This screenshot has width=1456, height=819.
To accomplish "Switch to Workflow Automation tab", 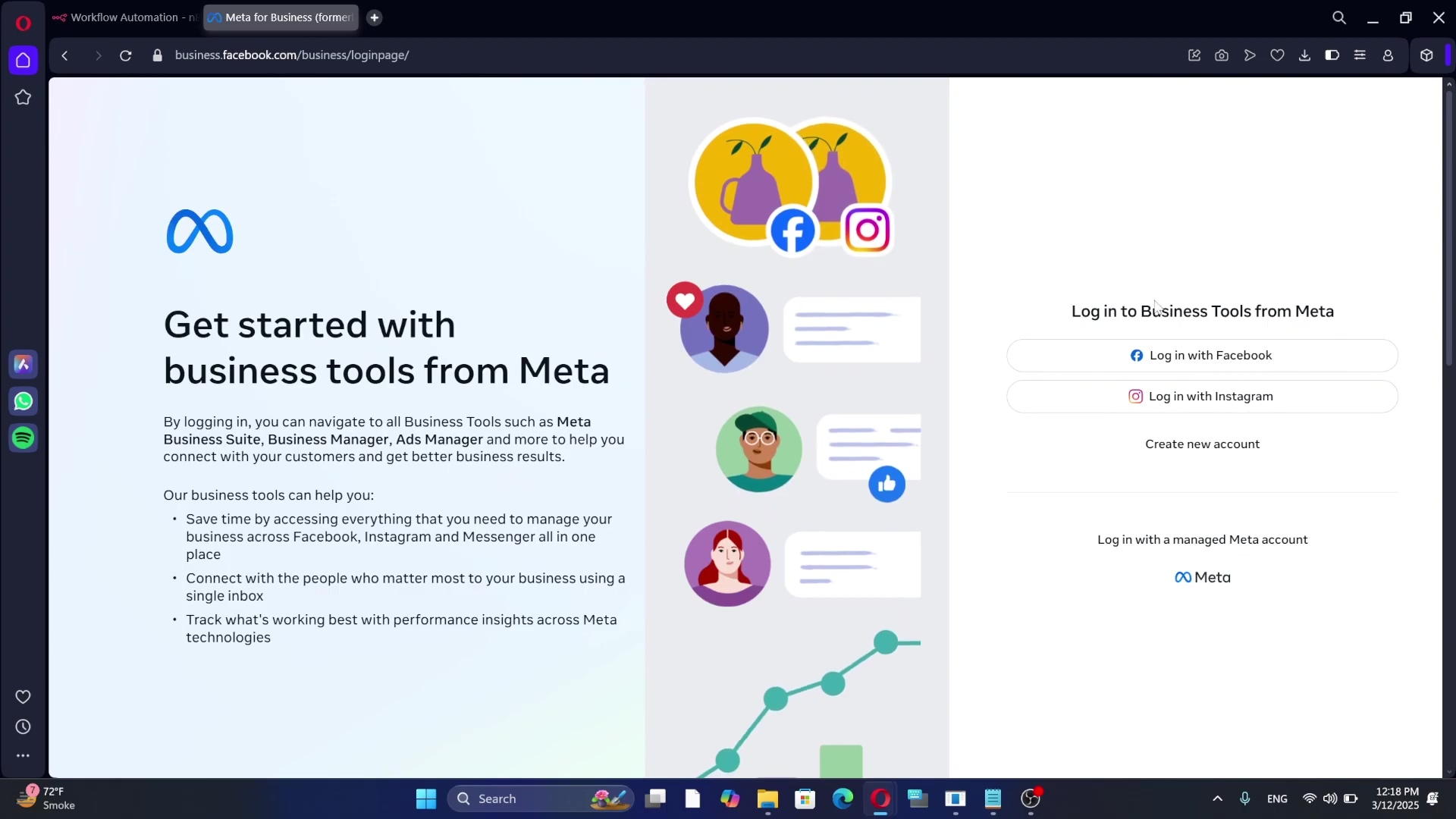I will point(125,17).
